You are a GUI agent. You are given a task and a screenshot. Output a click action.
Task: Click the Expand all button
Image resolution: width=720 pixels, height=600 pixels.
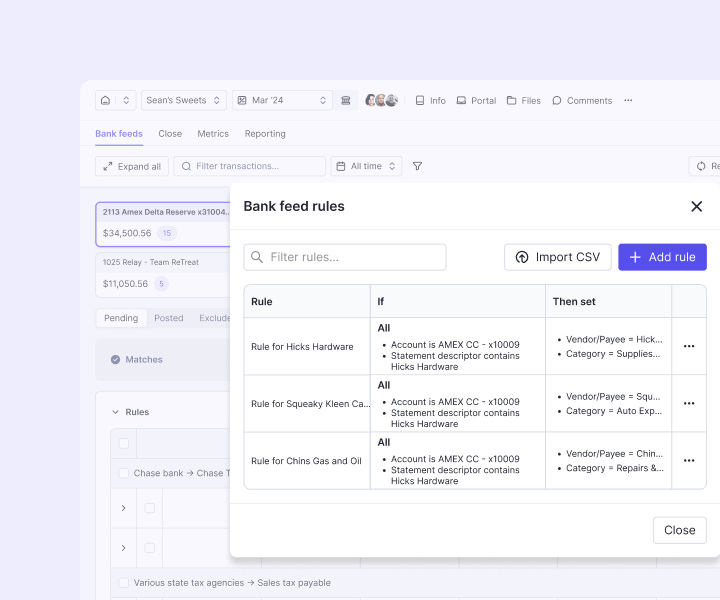click(x=132, y=166)
